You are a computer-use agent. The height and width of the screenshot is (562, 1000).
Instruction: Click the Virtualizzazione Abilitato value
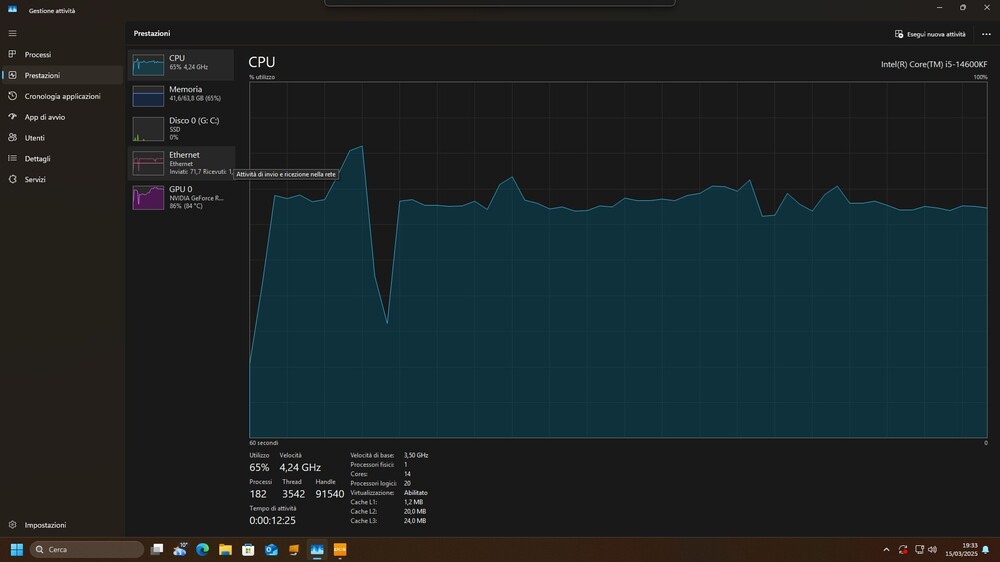pyautogui.click(x=415, y=492)
